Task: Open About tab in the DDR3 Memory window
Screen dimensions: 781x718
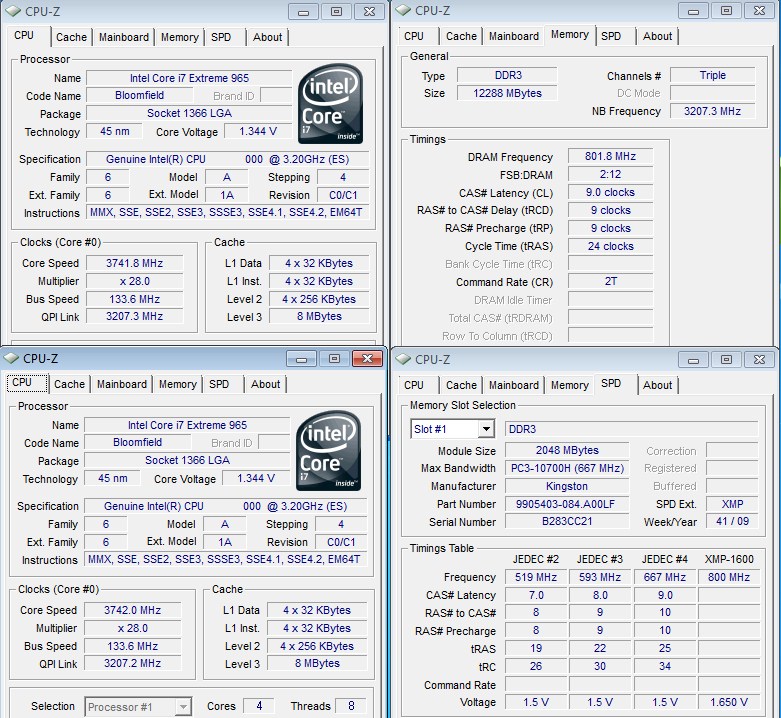Action: (x=657, y=36)
